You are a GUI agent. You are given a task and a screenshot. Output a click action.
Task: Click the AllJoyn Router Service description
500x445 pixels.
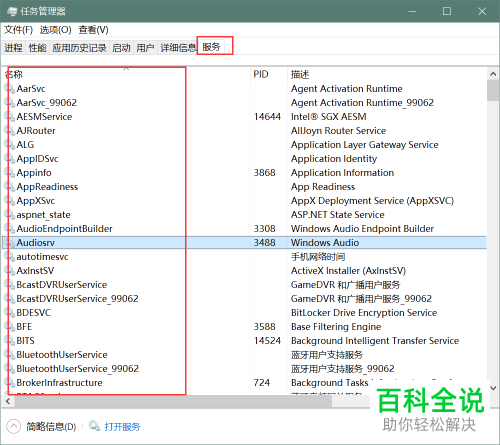[x=338, y=131]
